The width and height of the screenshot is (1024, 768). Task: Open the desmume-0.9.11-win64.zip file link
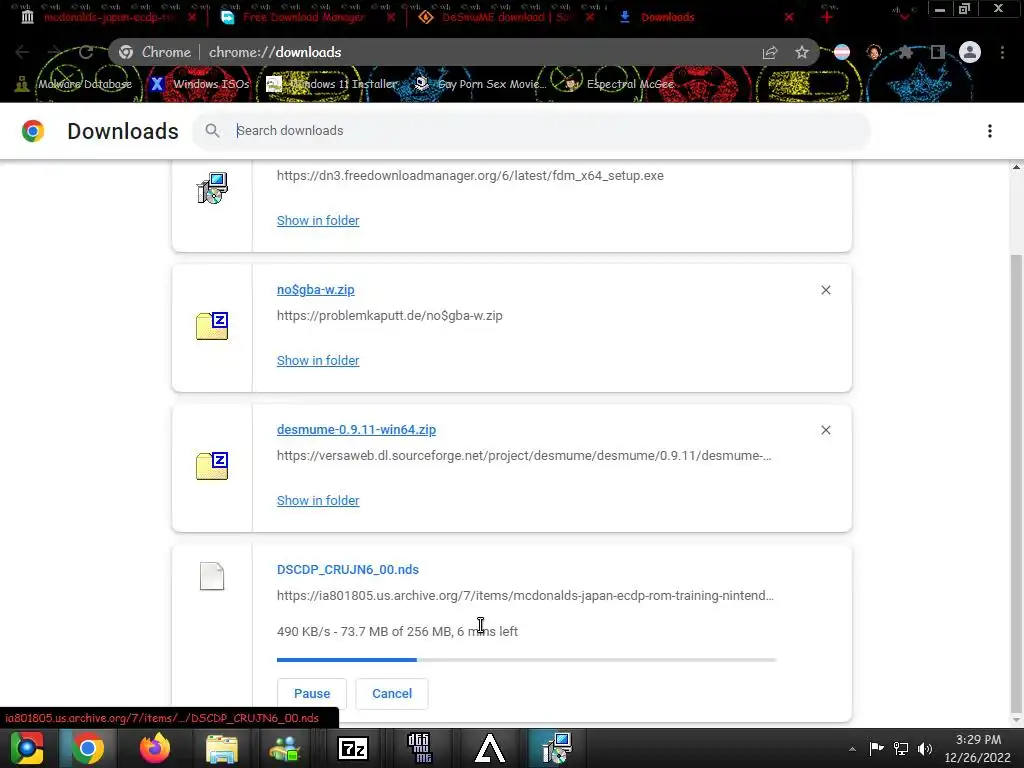(357, 430)
